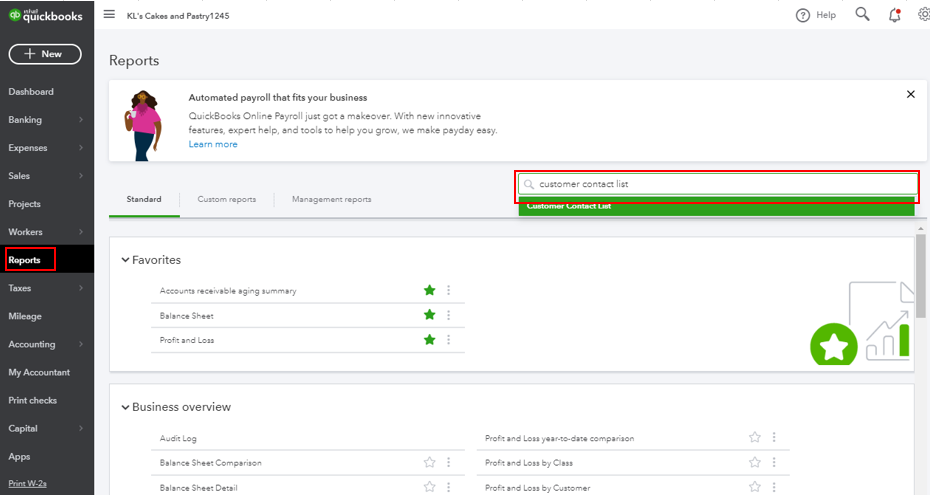Expand the Banking sidebar submenu

pos(80,120)
